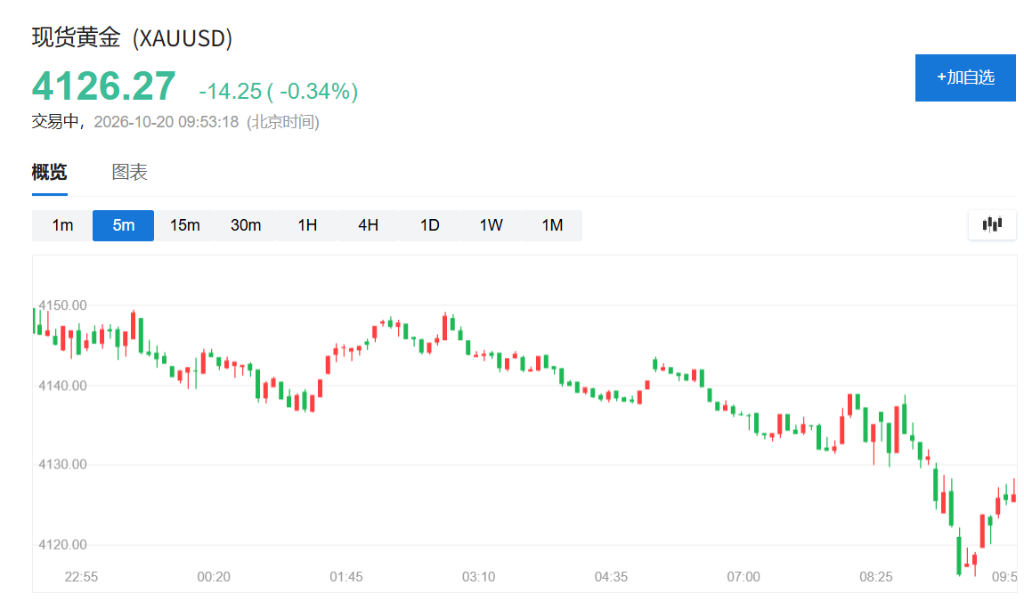Click the 00:20 time axis label
This screenshot has height=601, width=1024.
tap(214, 577)
